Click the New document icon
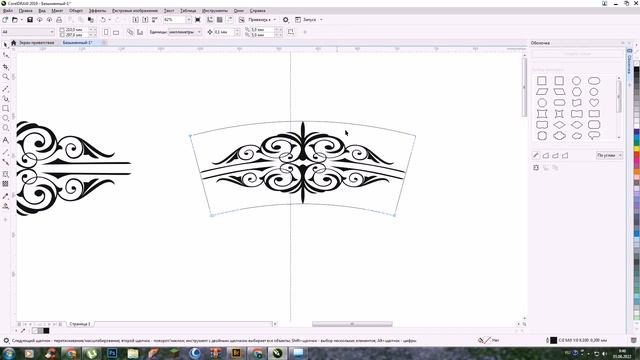640x360 pixels. (x=5, y=20)
